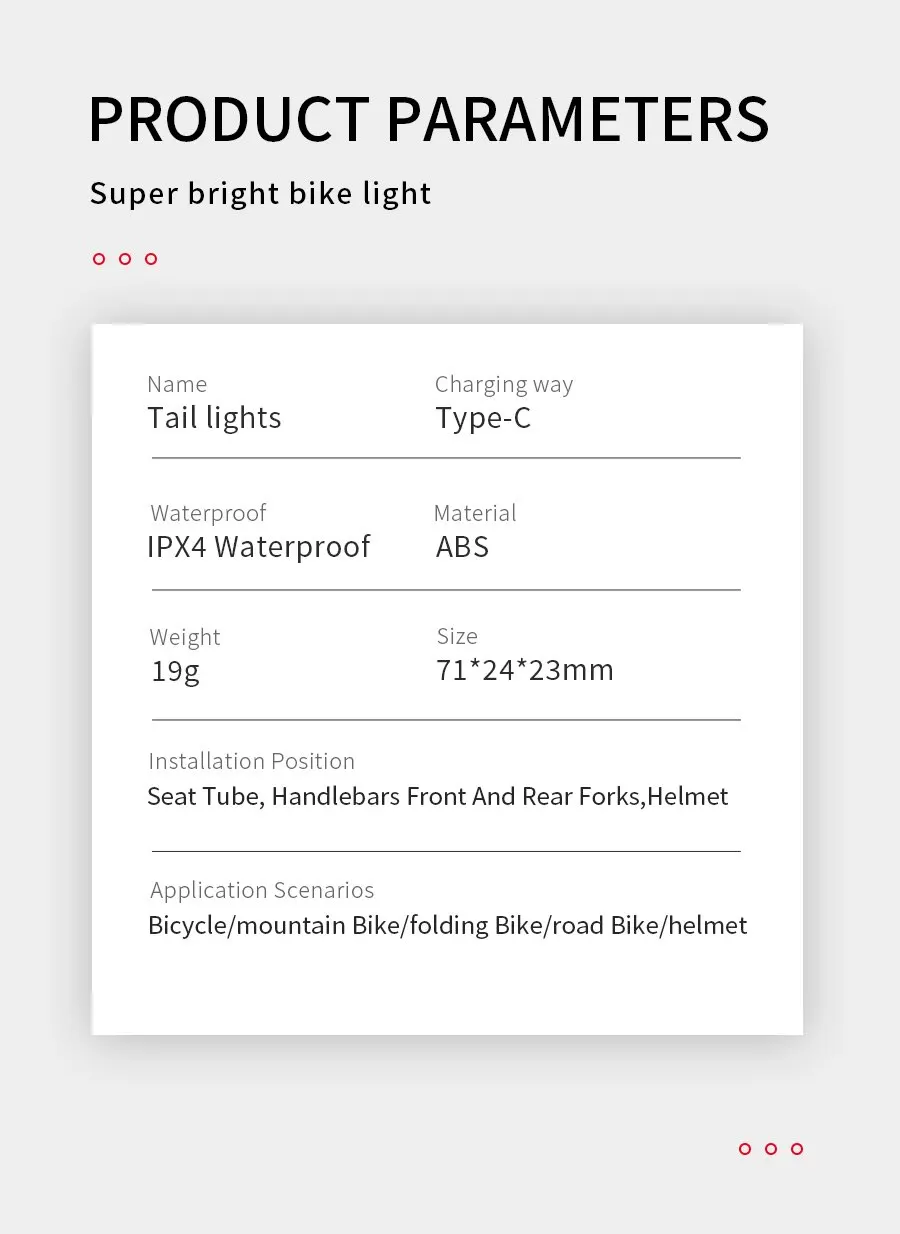The height and width of the screenshot is (1234, 900).
Task: Click the middle red circle under the subtitle
Action: (x=125, y=259)
